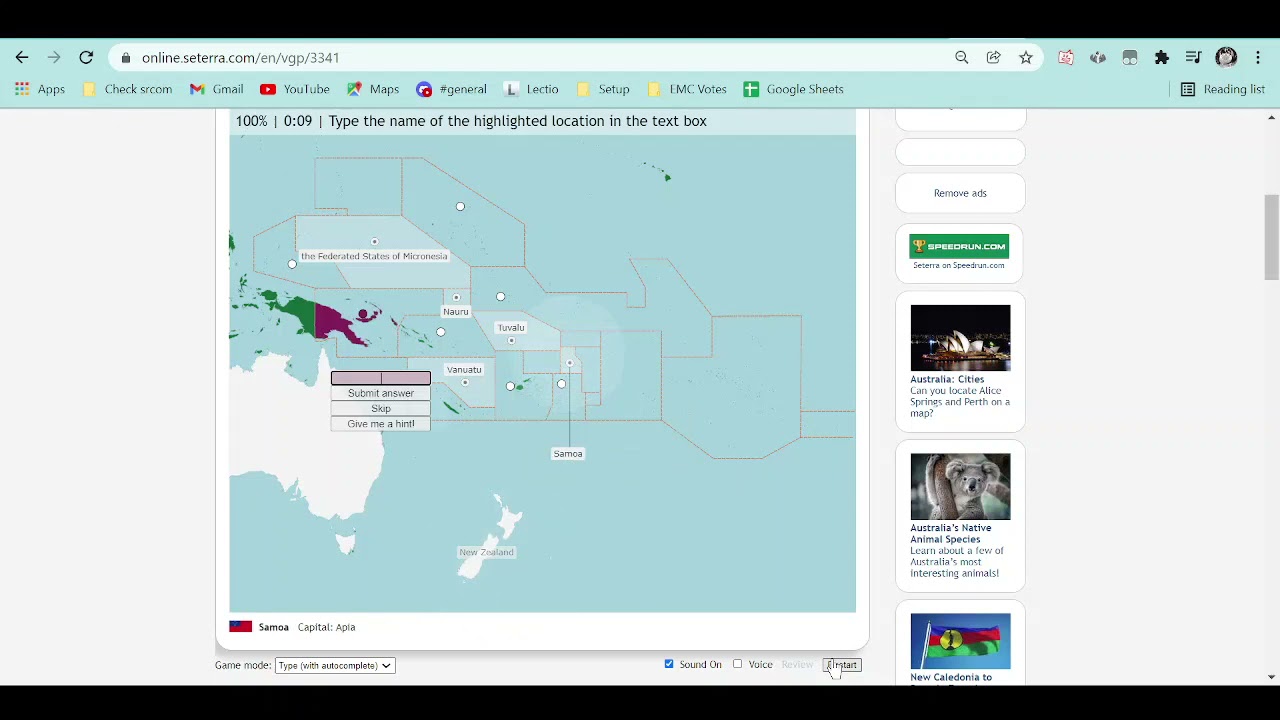Open the EMC Votes bookmark folder

pyautogui.click(x=687, y=89)
